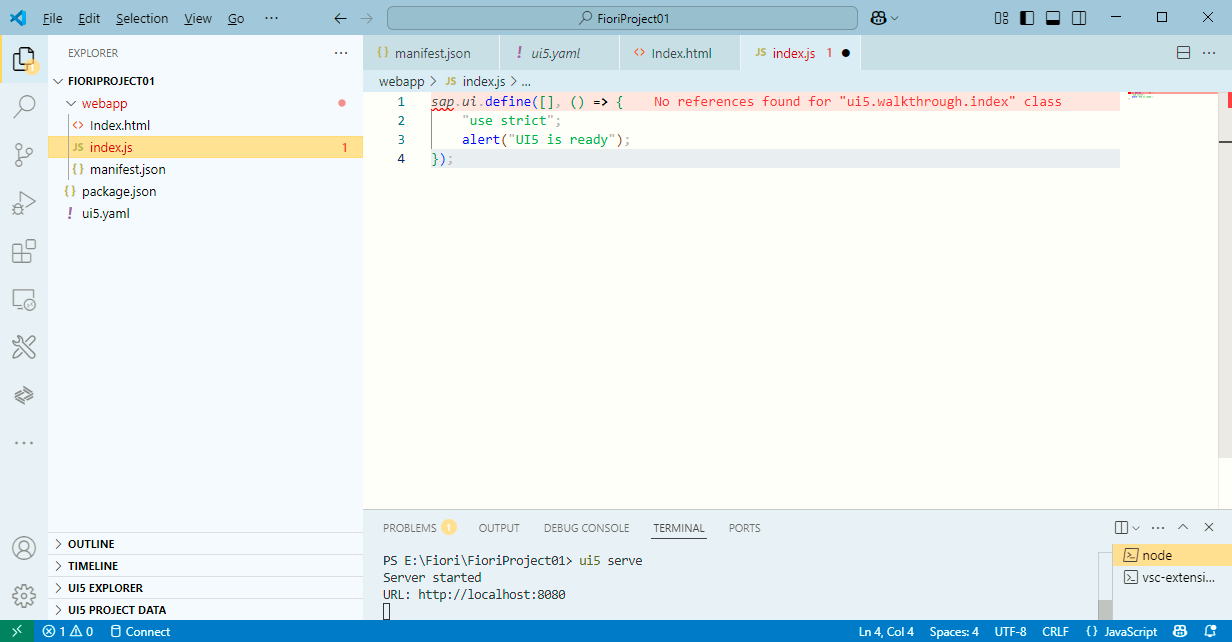Open the Go menu

tap(236, 18)
